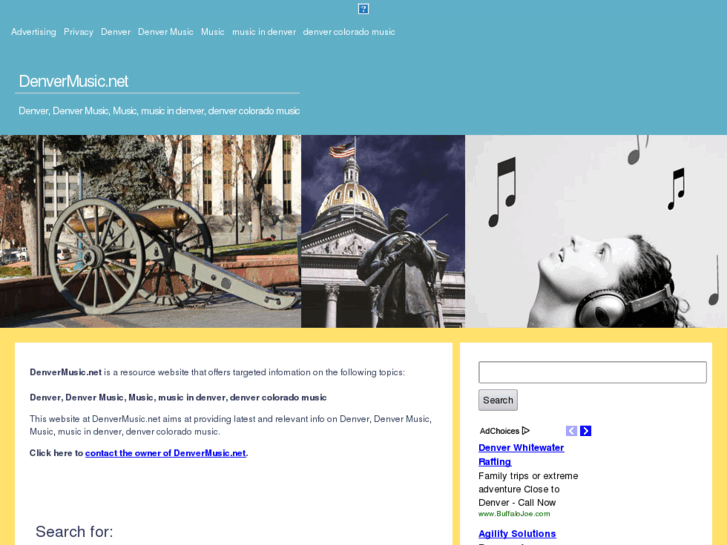Click the Search button
Image resolution: width=727 pixels, height=545 pixels.
498,400
